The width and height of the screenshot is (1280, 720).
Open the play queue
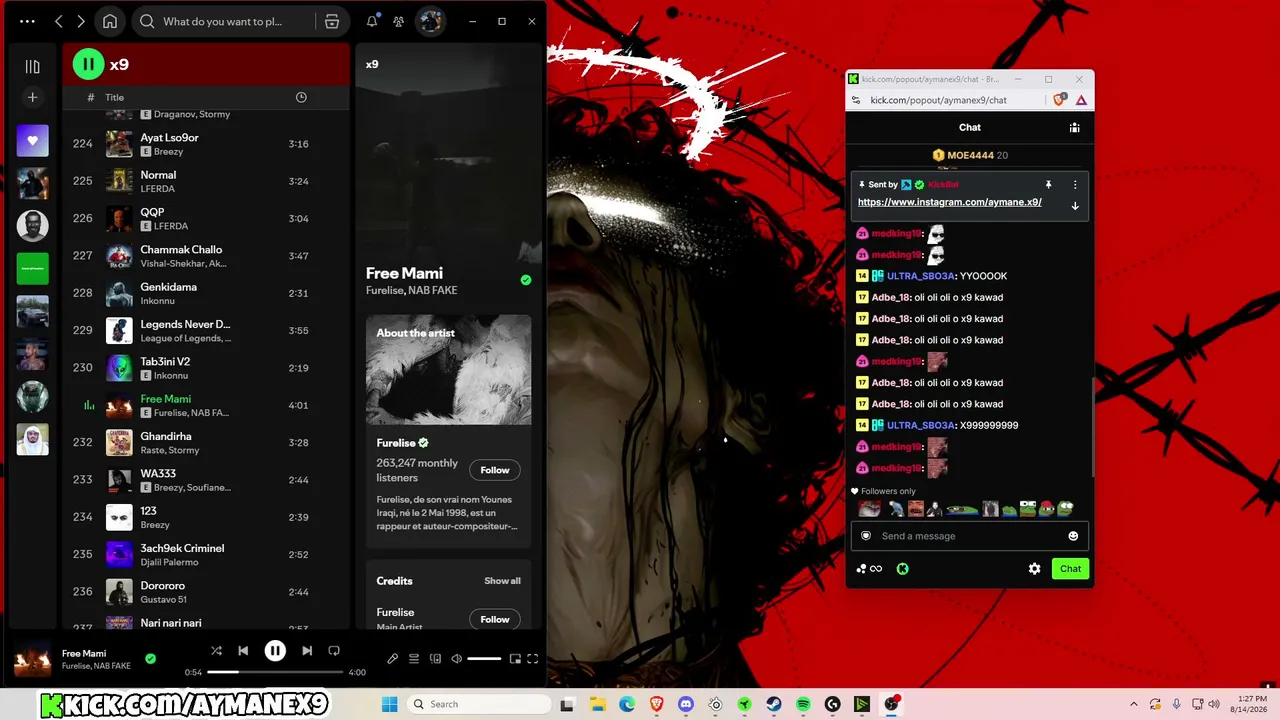414,659
